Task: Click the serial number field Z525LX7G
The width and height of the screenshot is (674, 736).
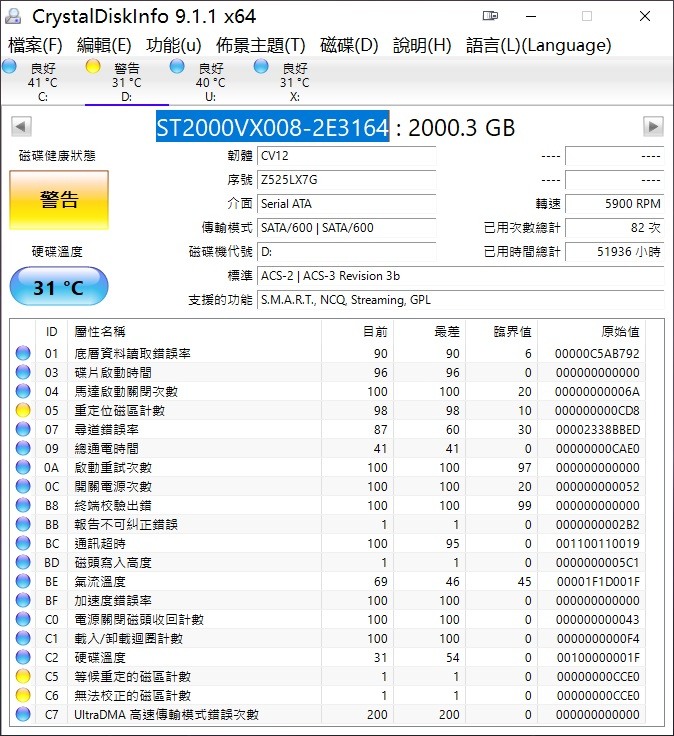Action: [346, 180]
